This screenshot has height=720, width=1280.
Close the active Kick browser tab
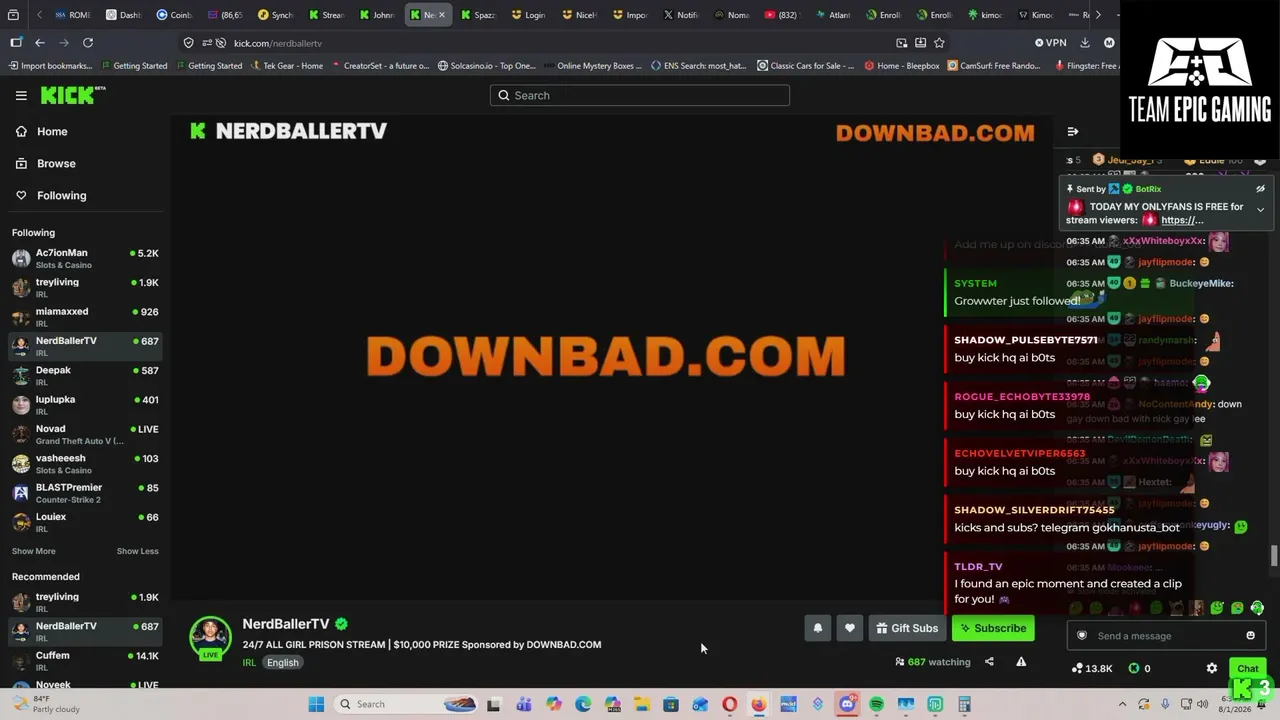(x=442, y=15)
